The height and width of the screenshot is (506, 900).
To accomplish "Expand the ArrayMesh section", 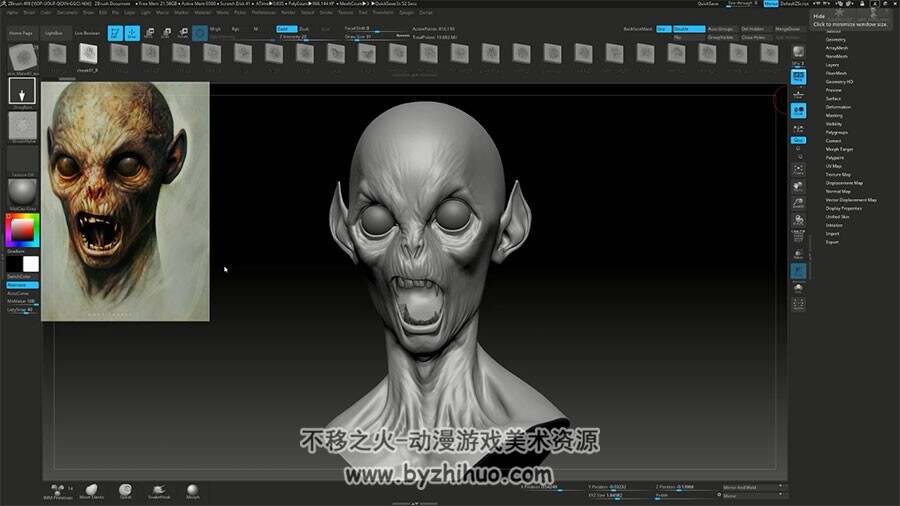I will click(x=837, y=48).
